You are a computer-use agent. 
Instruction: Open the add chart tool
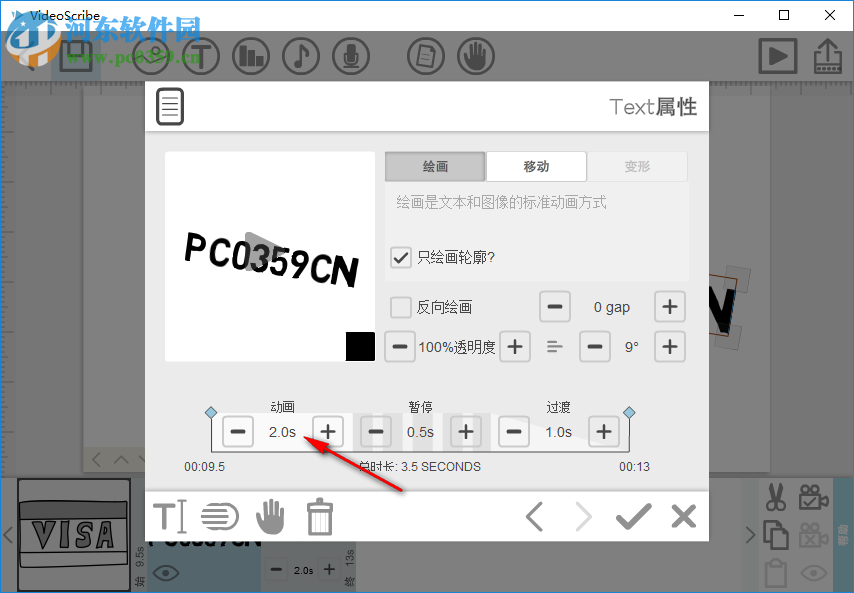(251, 56)
